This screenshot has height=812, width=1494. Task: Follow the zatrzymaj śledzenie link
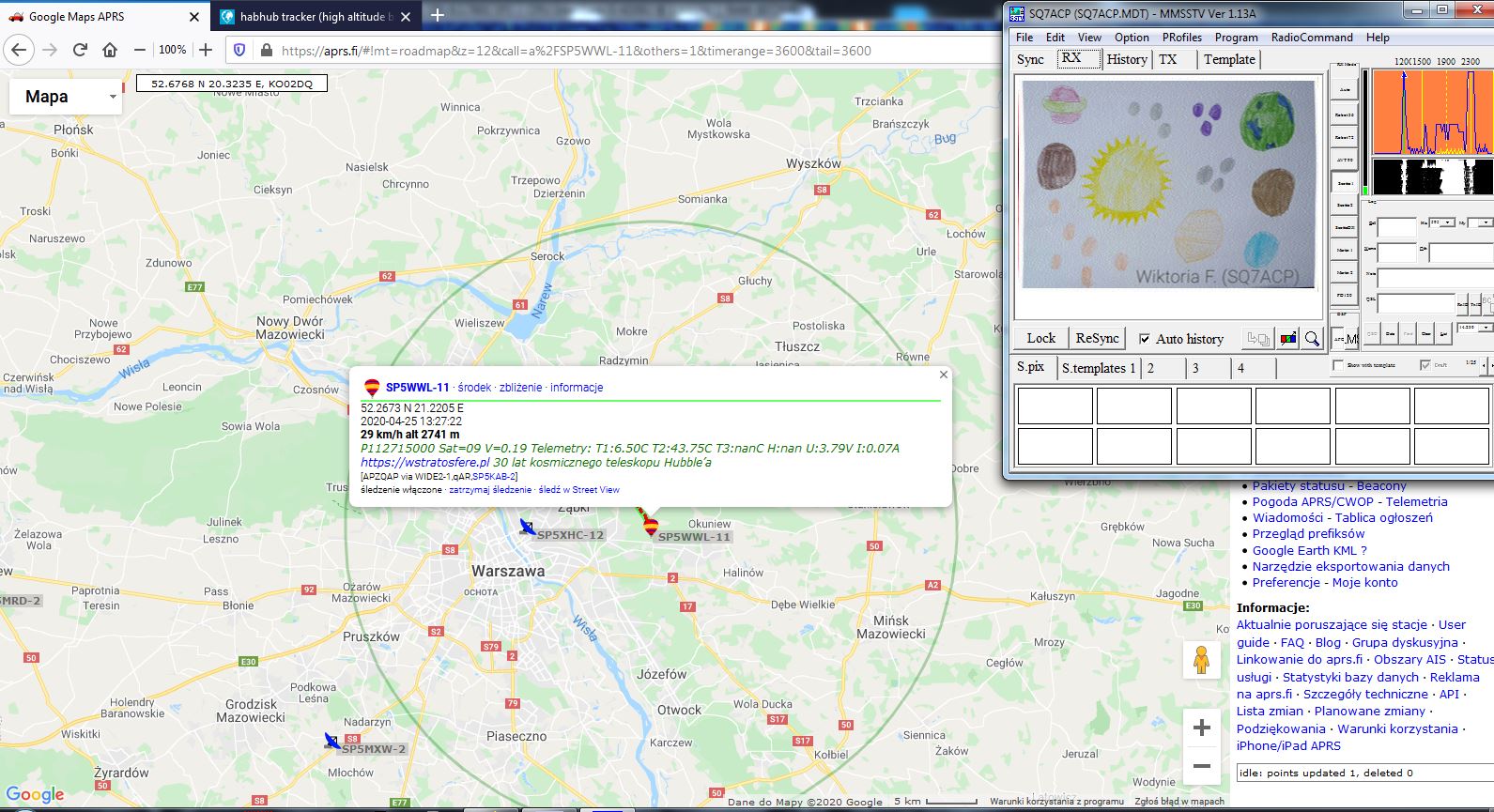click(x=490, y=490)
